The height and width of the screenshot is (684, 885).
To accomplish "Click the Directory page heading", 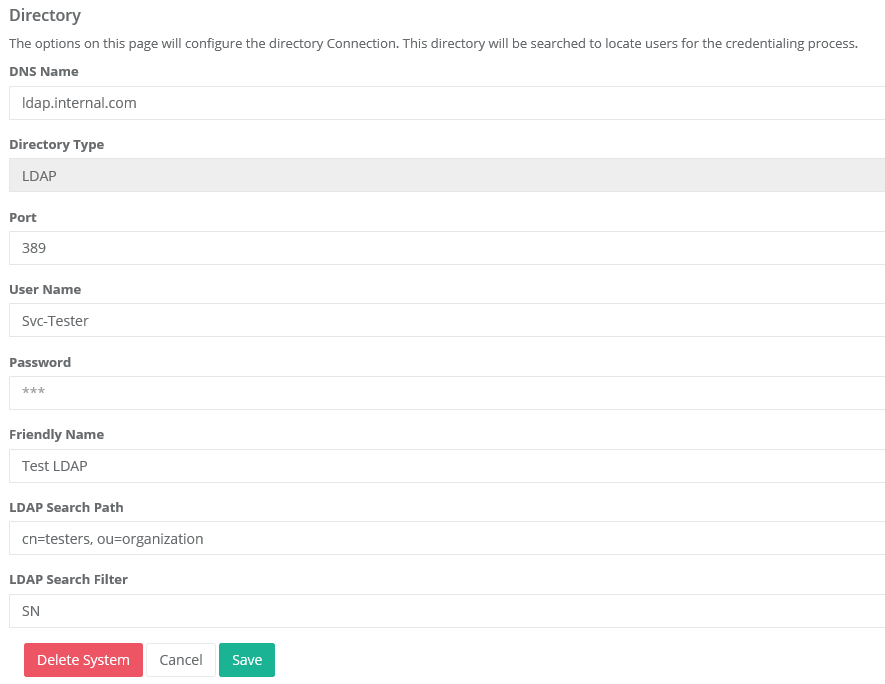I will coord(45,16).
